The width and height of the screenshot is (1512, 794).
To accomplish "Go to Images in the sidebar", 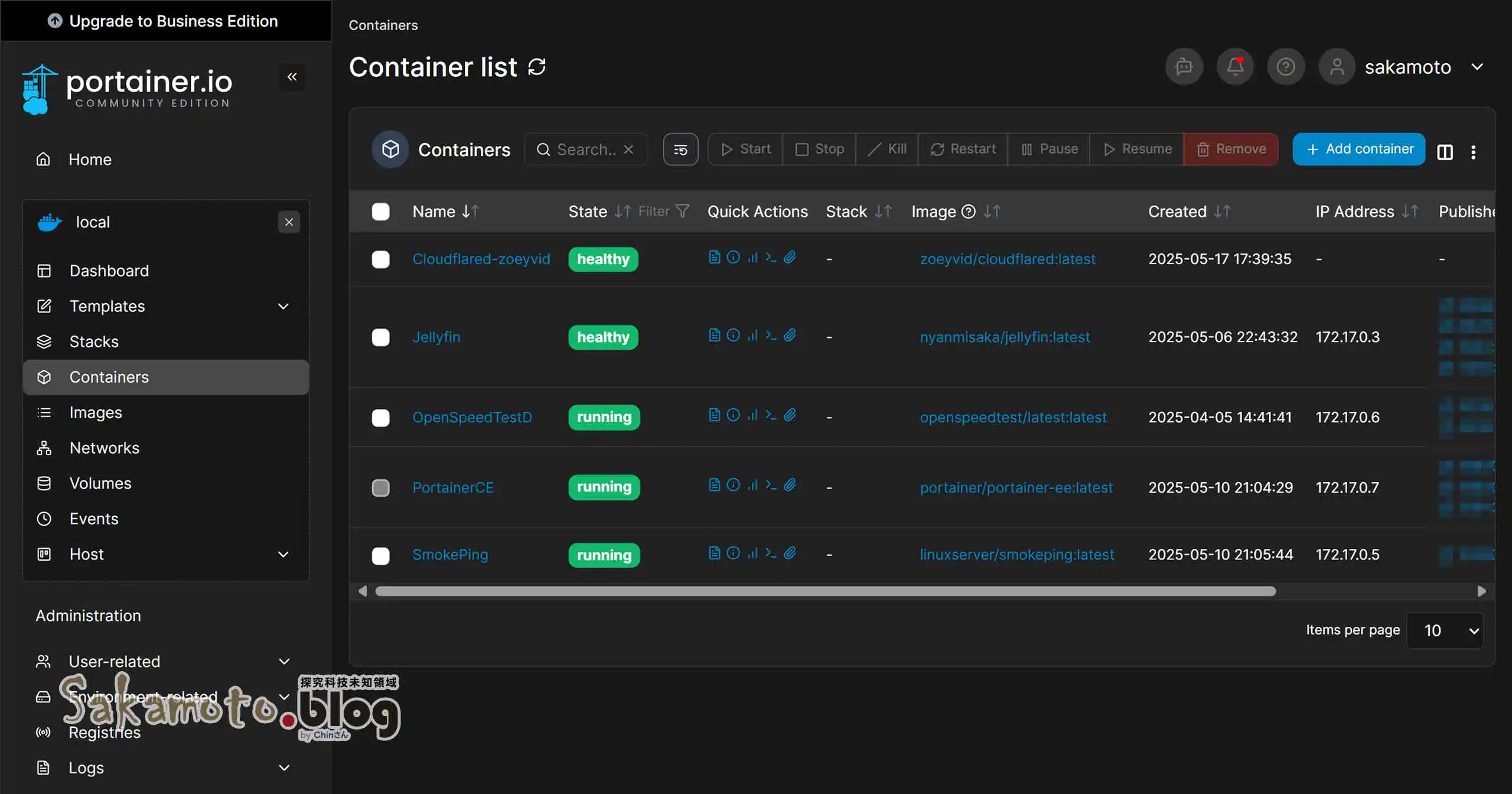I will coord(96,412).
